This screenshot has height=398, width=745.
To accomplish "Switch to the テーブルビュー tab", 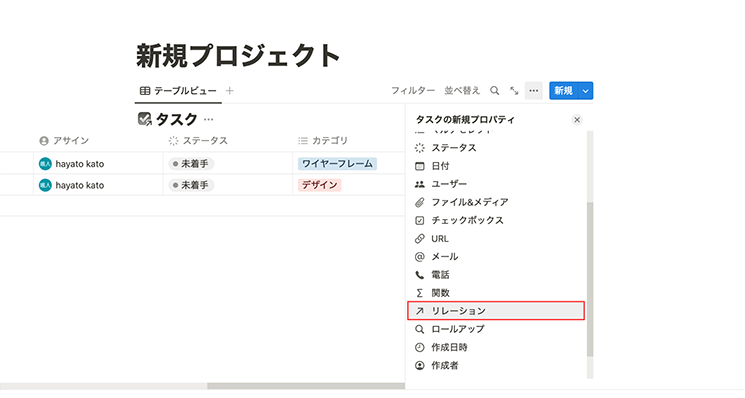I will (x=178, y=90).
